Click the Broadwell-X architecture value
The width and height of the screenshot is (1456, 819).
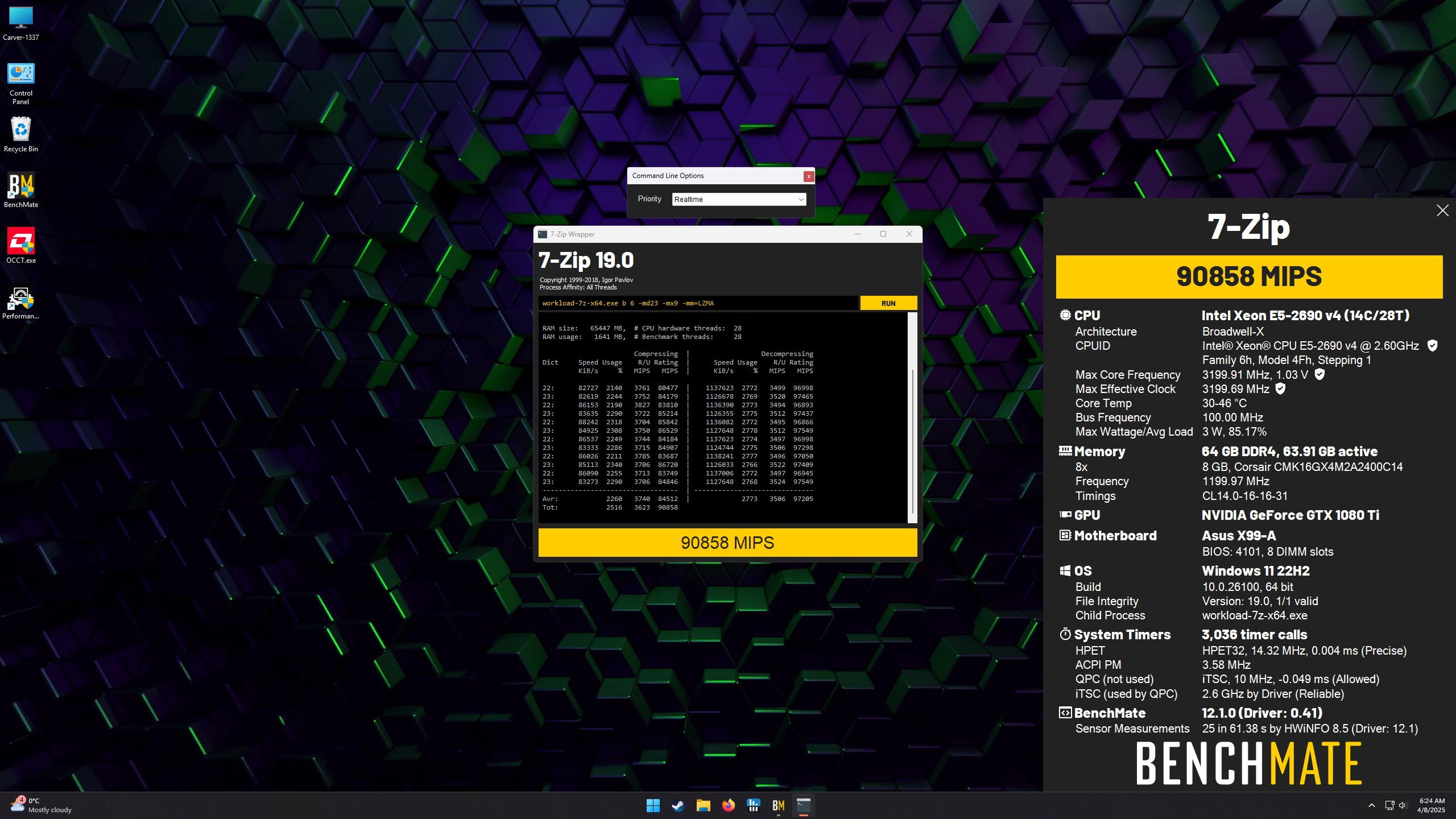(1232, 332)
